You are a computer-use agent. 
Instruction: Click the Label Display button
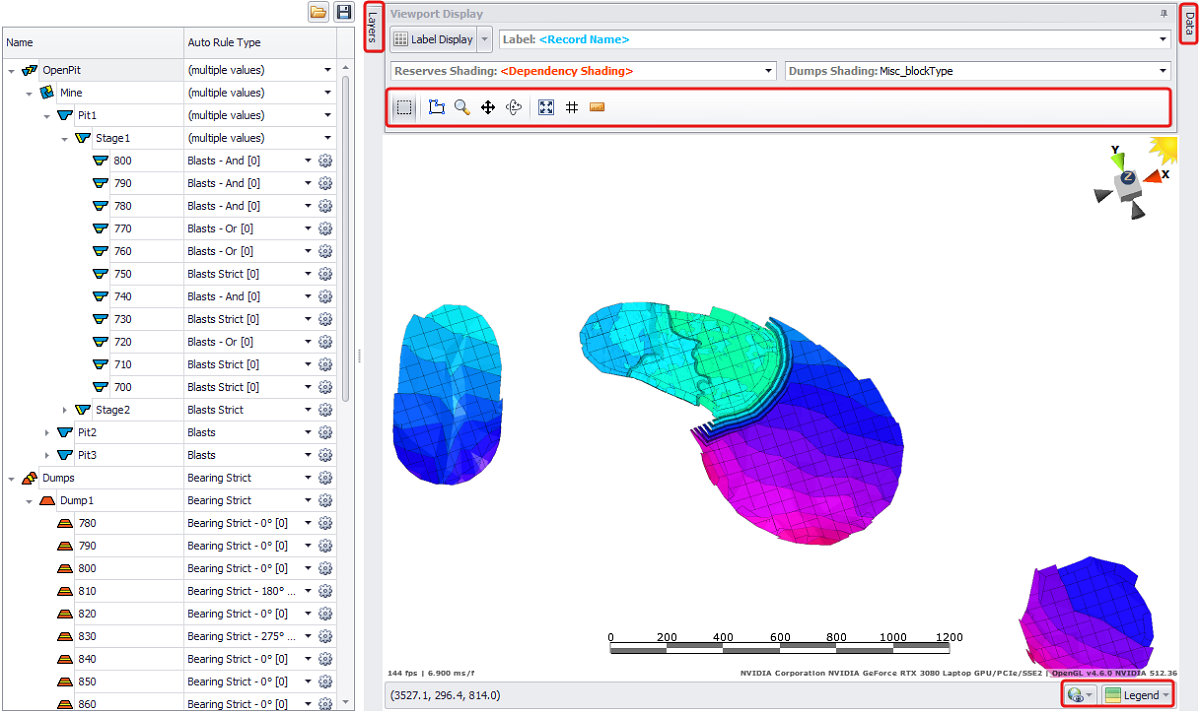pos(433,40)
